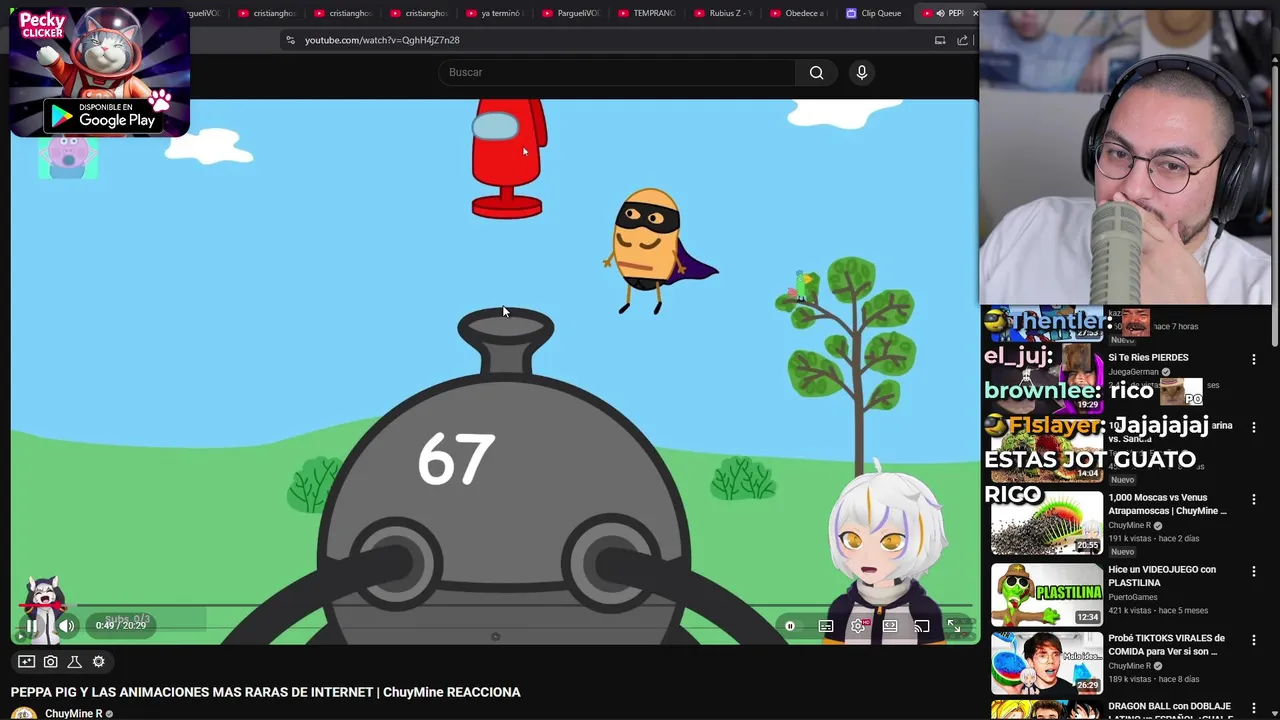Open the player settings gear

[858, 626]
